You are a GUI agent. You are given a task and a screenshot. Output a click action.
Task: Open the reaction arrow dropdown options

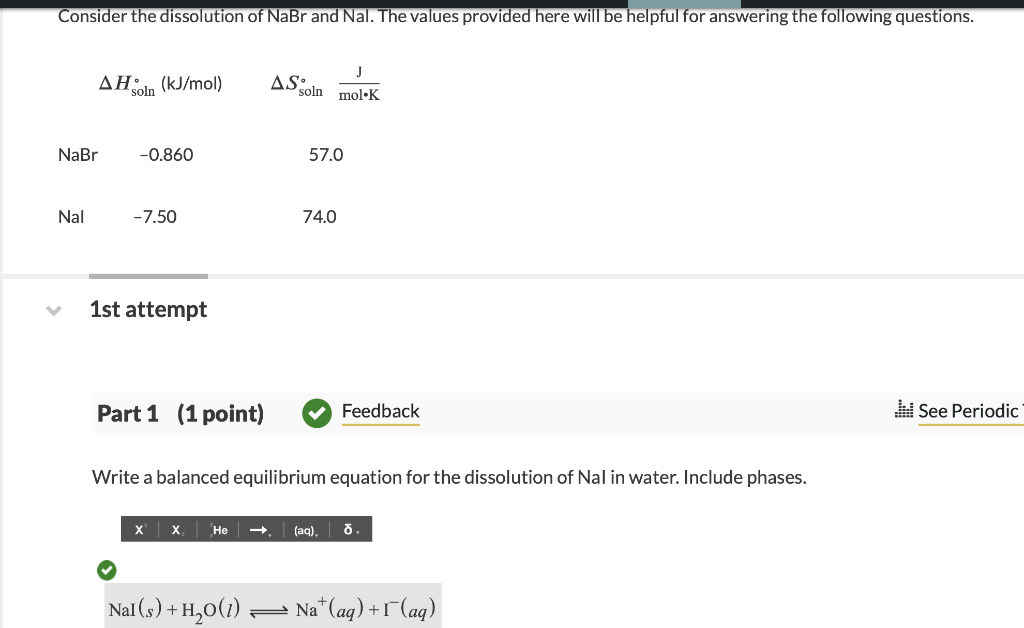click(268, 529)
